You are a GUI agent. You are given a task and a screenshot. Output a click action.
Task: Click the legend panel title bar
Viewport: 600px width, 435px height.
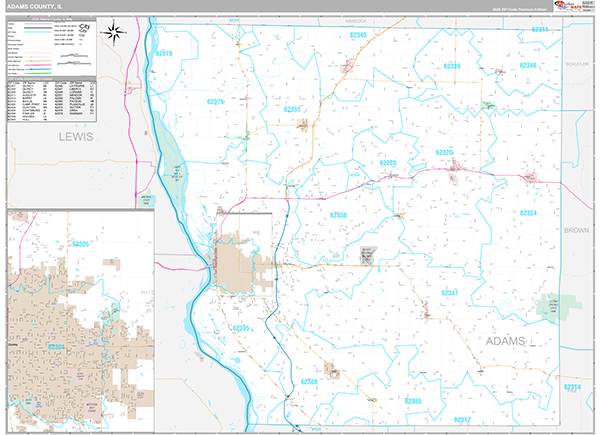[x=52, y=19]
